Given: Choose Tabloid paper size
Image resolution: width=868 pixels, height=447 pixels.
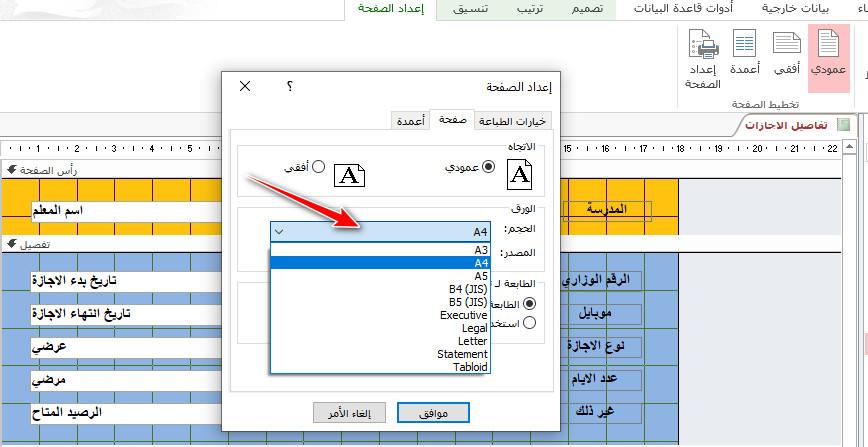Looking at the screenshot, I should click(x=380, y=367).
